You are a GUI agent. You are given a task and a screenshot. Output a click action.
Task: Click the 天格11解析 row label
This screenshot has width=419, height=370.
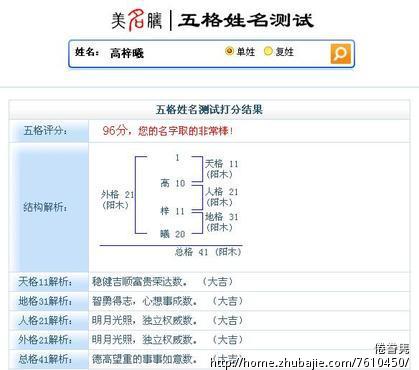[45, 282]
